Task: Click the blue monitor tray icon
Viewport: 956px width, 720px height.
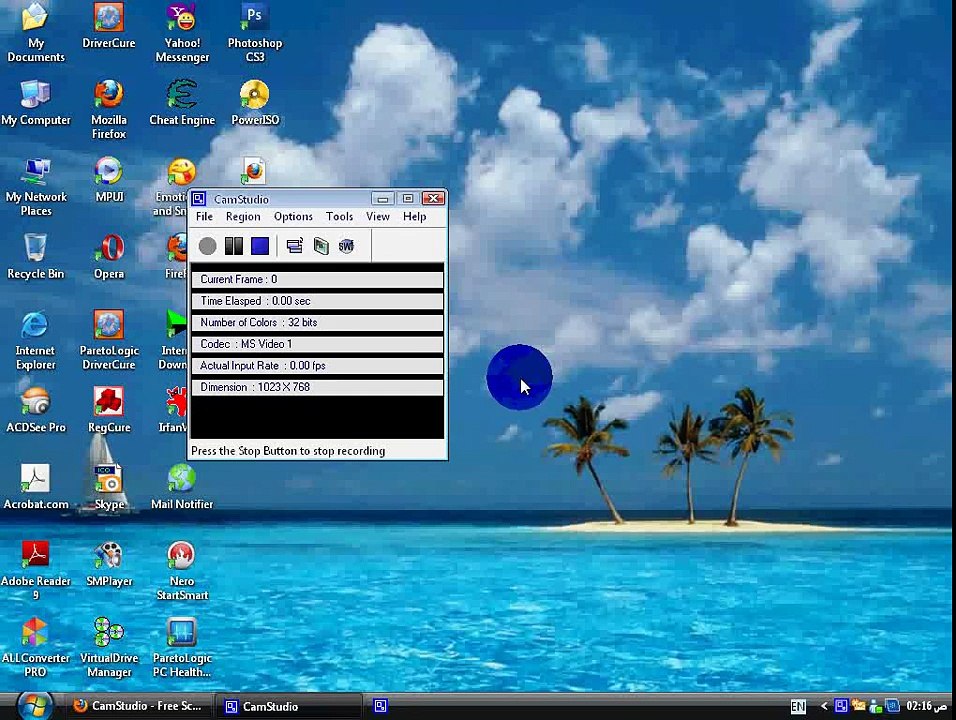Action: (x=893, y=706)
